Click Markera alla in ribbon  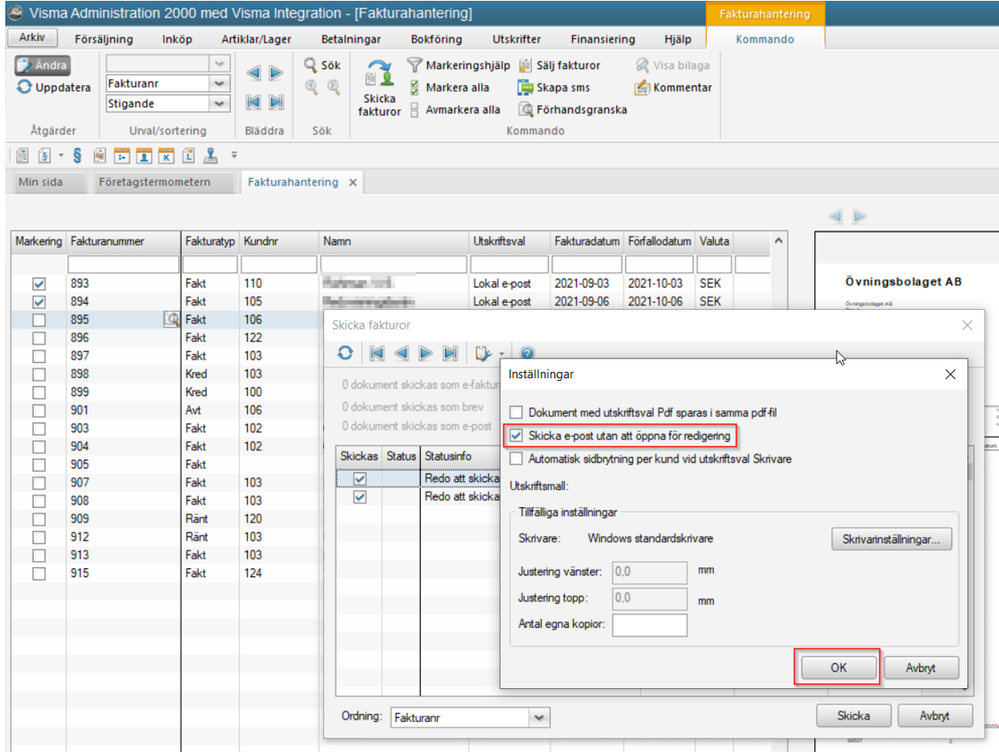pos(449,87)
